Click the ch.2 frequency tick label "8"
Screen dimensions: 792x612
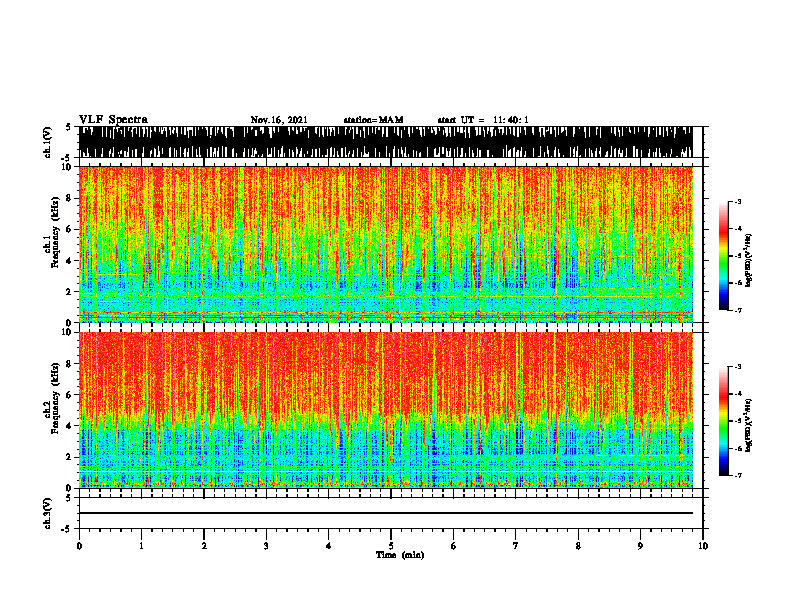coord(69,364)
